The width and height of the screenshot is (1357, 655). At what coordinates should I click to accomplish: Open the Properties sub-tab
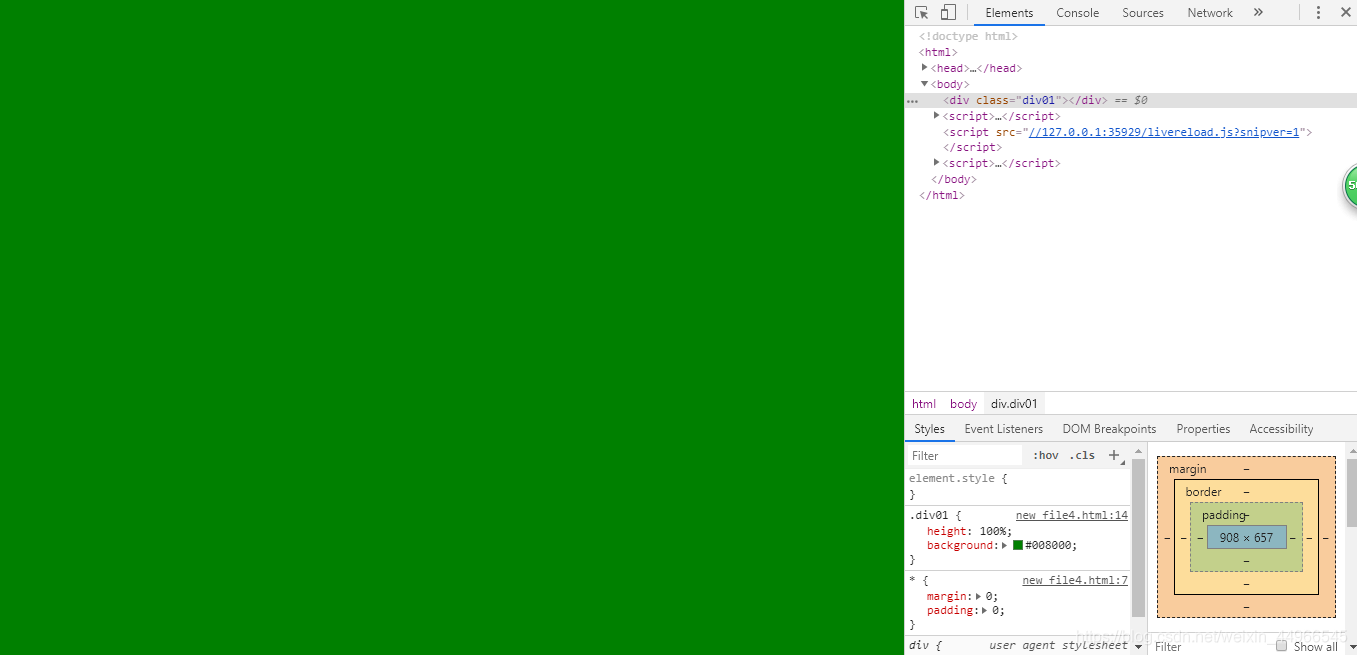[1203, 429]
